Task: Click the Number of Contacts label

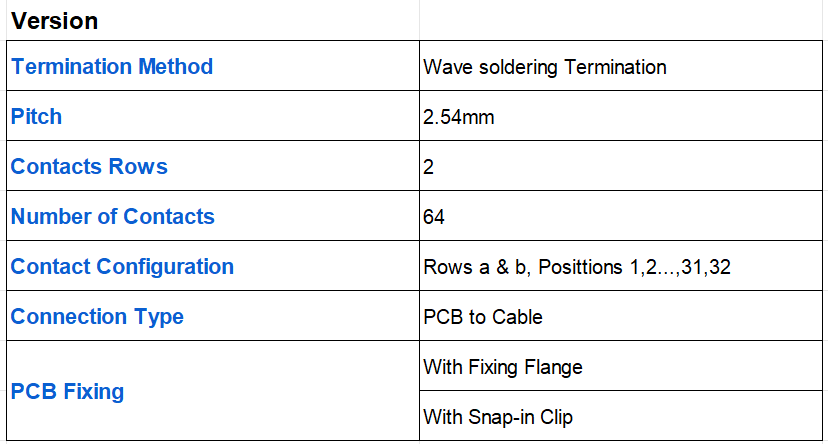Action: pyautogui.click(x=112, y=216)
